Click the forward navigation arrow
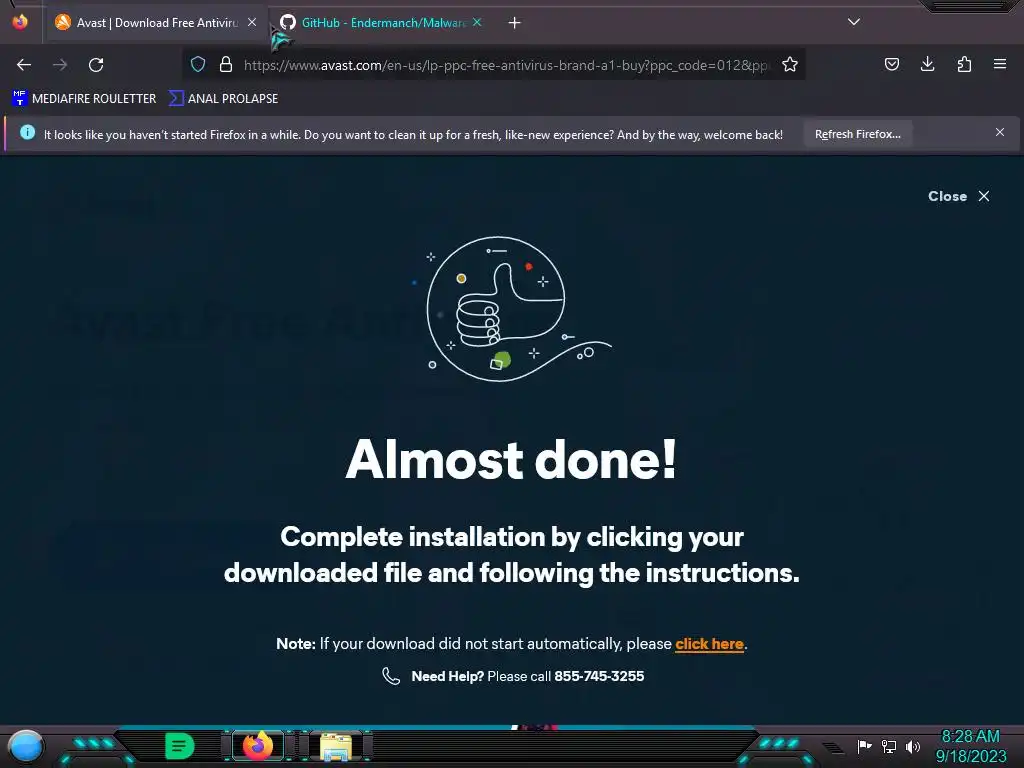 coord(60,65)
